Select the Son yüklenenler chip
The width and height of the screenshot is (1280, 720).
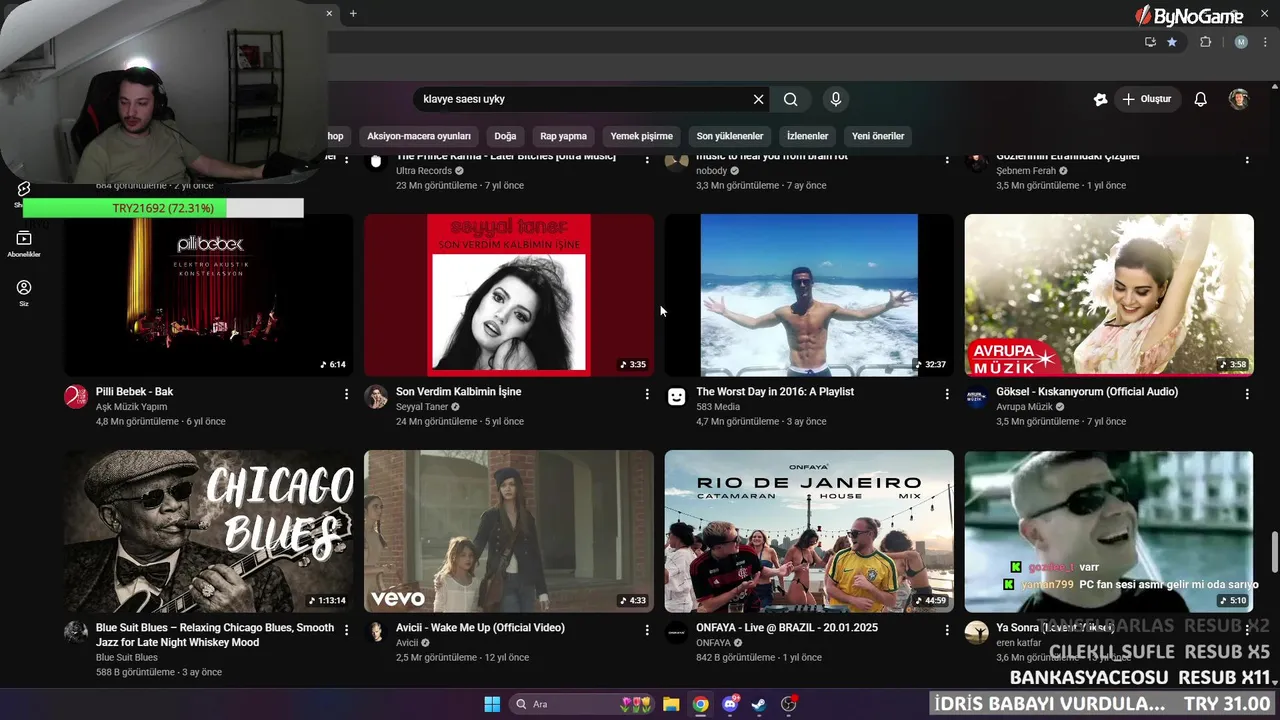[730, 136]
